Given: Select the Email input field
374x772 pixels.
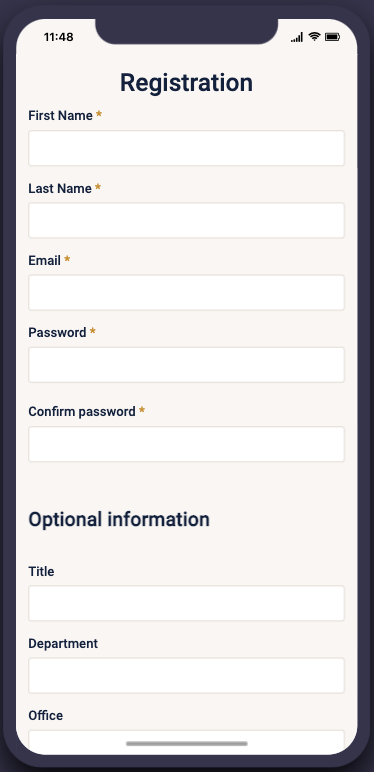Looking at the screenshot, I should (187, 293).
